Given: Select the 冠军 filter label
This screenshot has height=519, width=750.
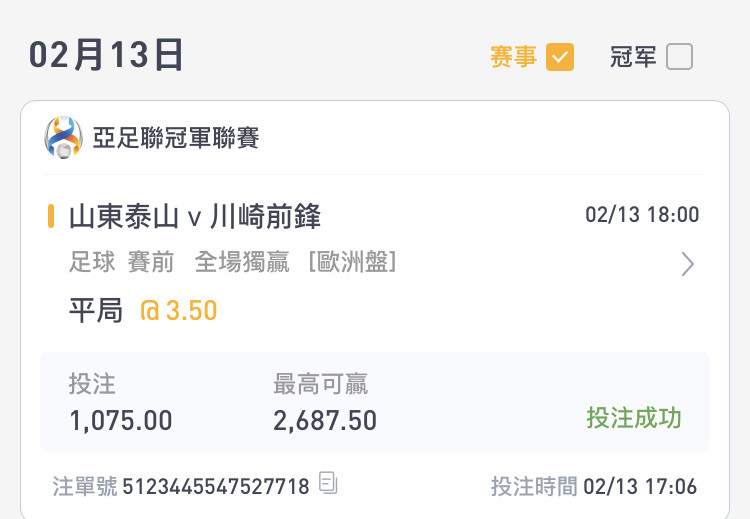Looking at the screenshot, I should (633, 57).
